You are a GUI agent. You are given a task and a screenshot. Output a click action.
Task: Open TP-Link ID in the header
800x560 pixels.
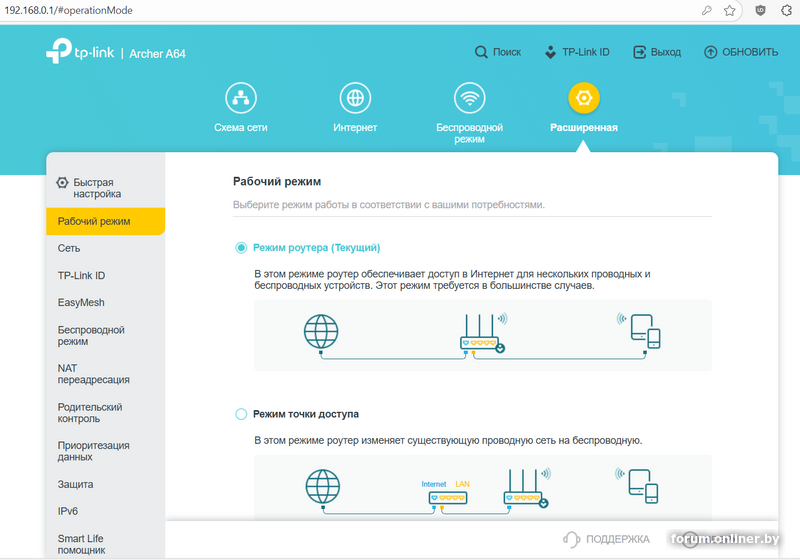(x=577, y=52)
